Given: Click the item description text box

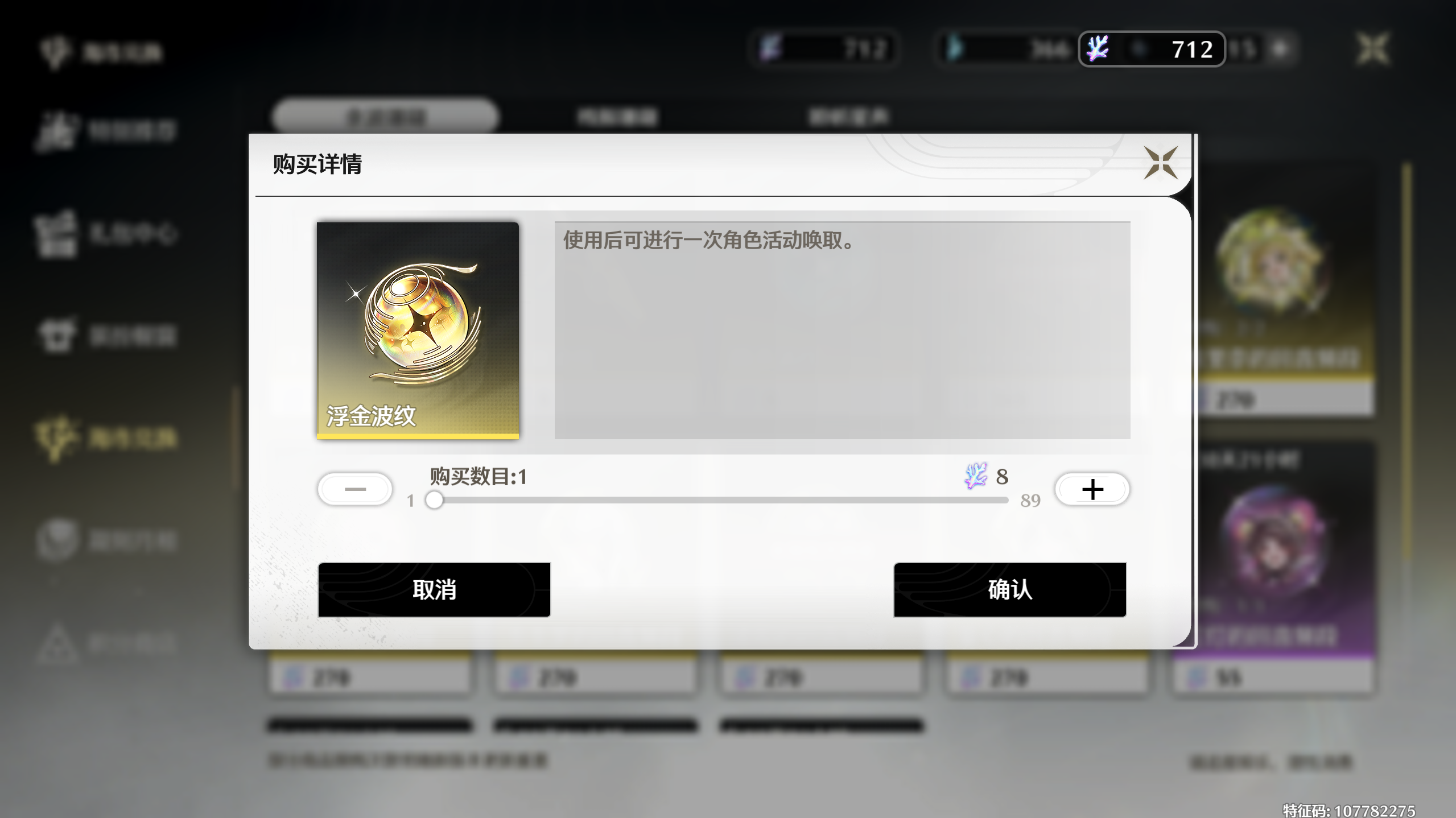Looking at the screenshot, I should click(x=842, y=330).
